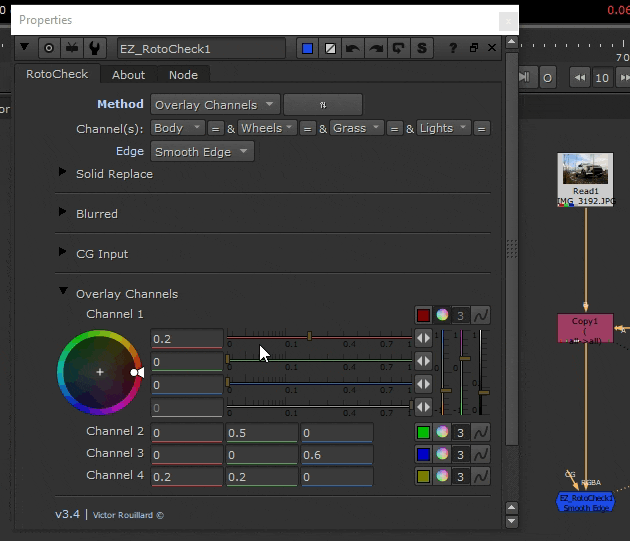
Task: Click Channel 2 animation curve icon
Action: coord(481,432)
